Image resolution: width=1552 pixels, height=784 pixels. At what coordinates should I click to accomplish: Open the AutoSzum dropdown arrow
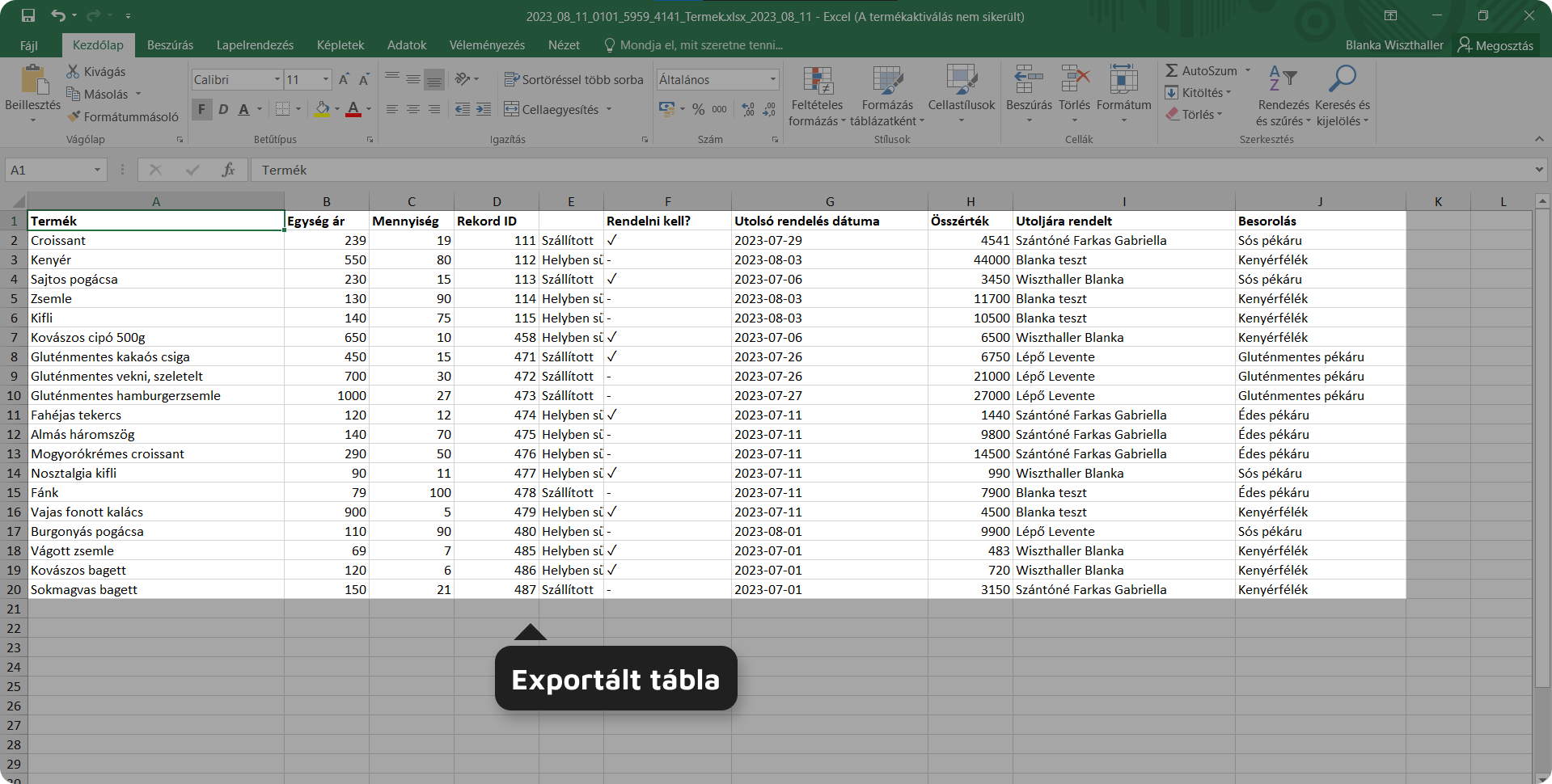[x=1248, y=71]
